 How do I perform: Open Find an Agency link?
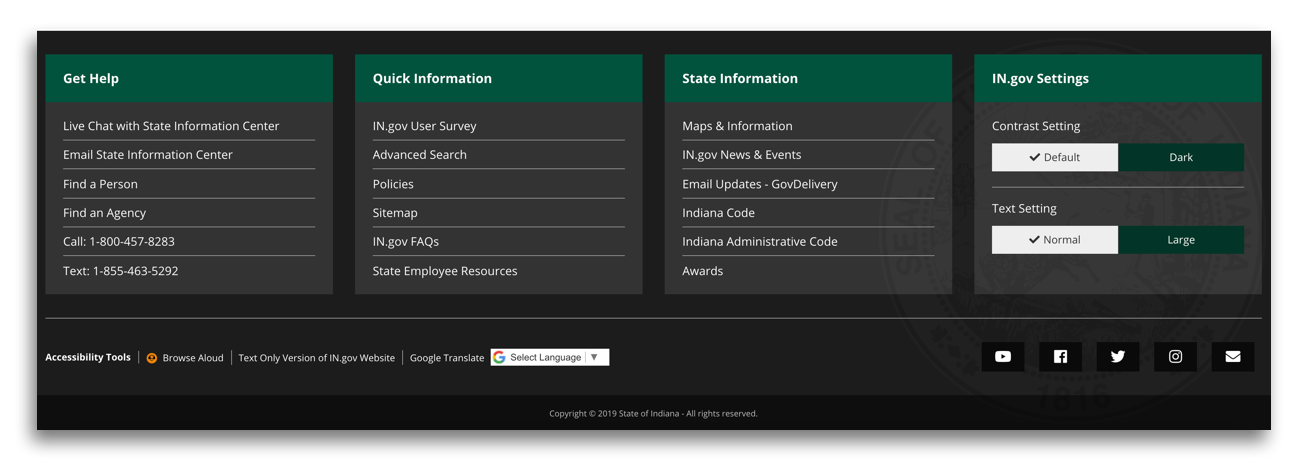coord(104,213)
